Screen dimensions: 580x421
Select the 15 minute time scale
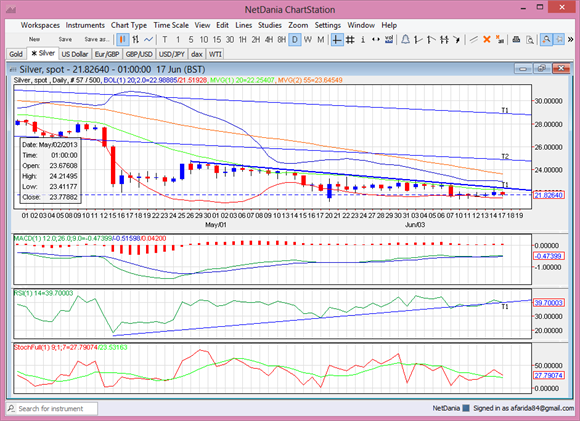click(x=217, y=39)
